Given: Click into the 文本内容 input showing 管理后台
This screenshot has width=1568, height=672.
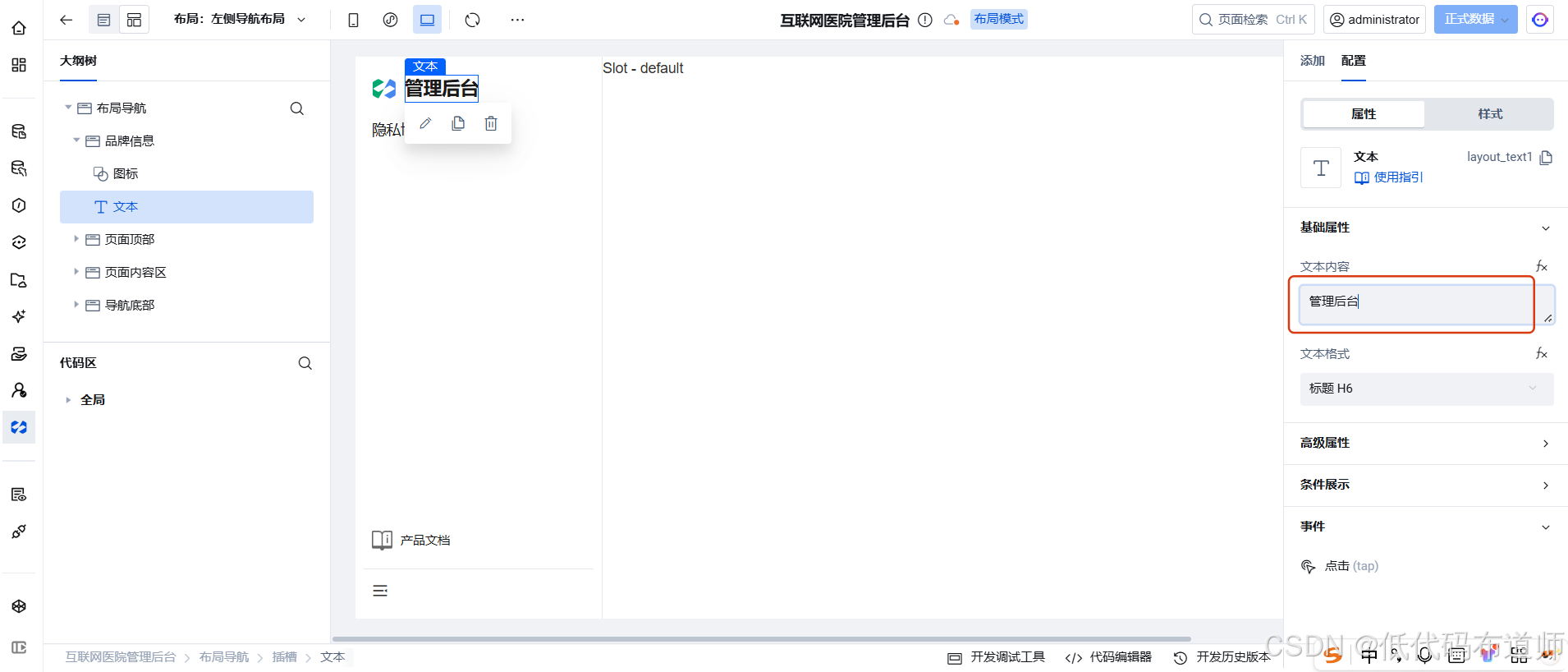Looking at the screenshot, I should (x=1427, y=305).
